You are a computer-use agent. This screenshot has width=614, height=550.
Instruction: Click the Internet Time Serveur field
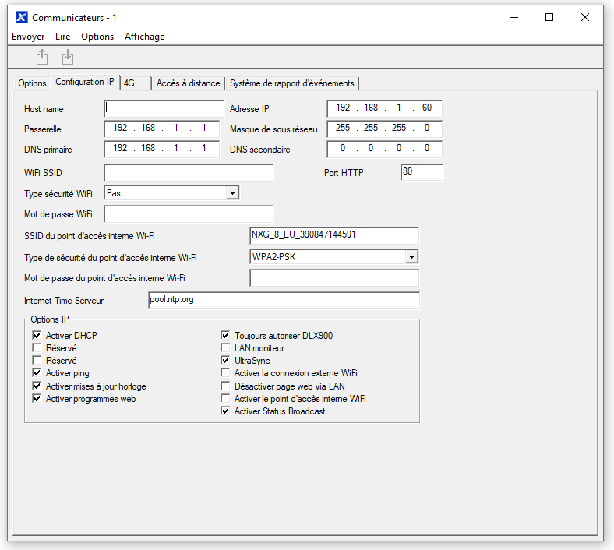284,300
